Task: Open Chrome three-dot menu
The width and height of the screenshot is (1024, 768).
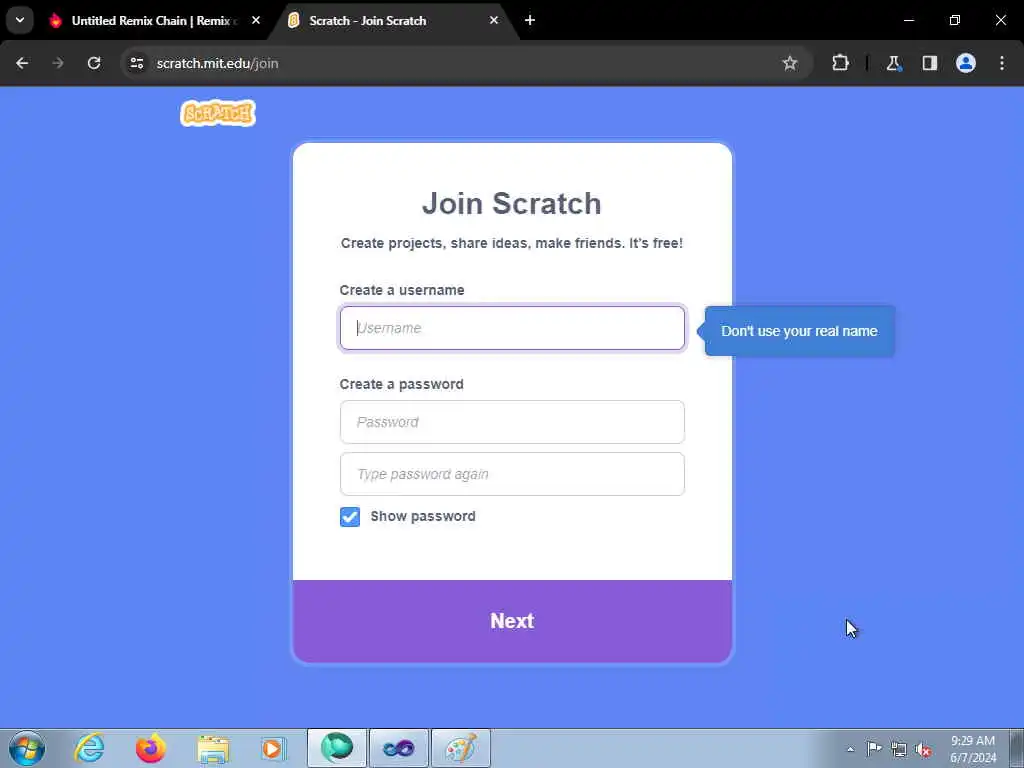Action: tap(1002, 63)
